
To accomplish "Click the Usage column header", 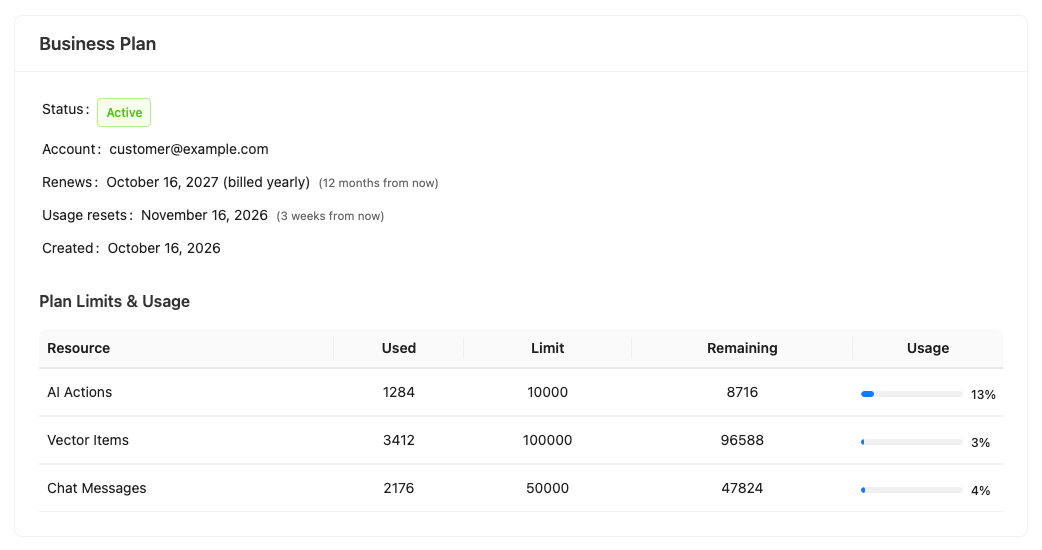I will [x=928, y=348].
